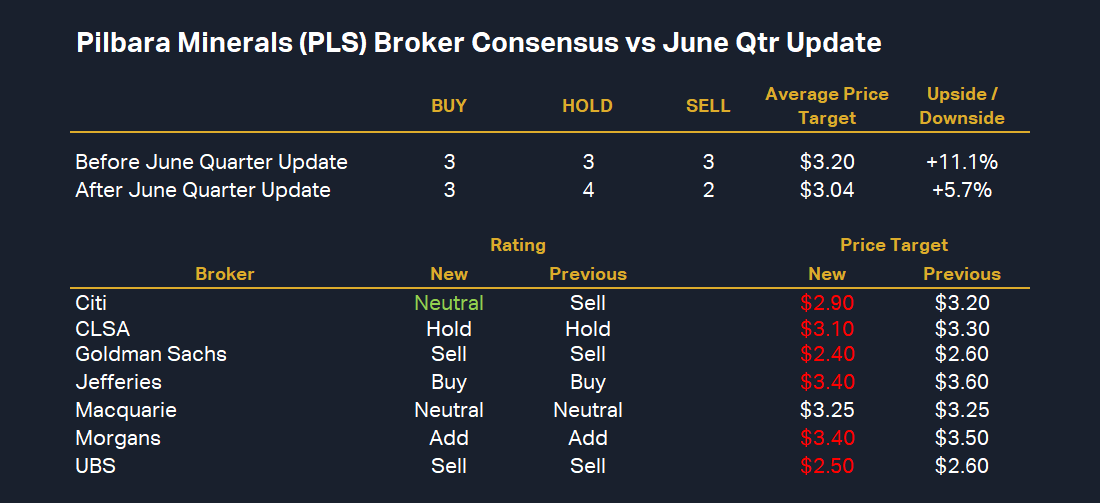Click Morgans' new Add rating
1100x503 pixels.
[449, 438]
